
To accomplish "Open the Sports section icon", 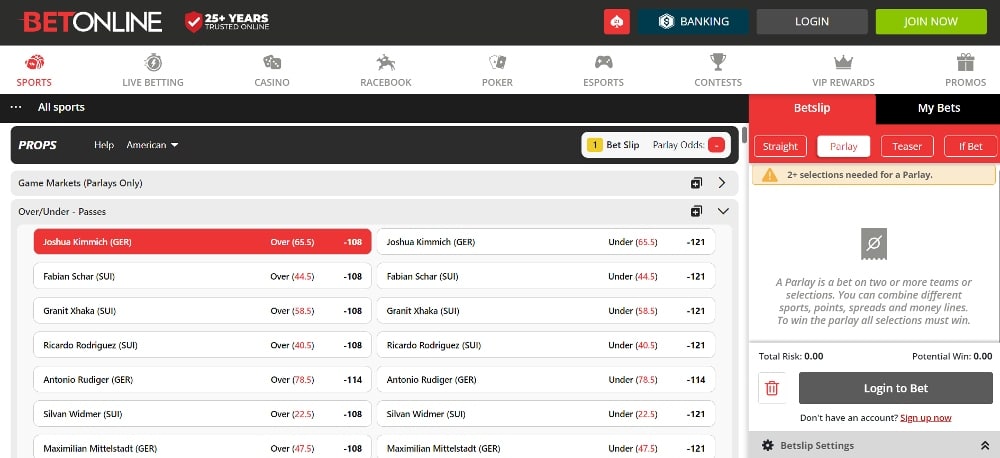I will [x=34, y=63].
